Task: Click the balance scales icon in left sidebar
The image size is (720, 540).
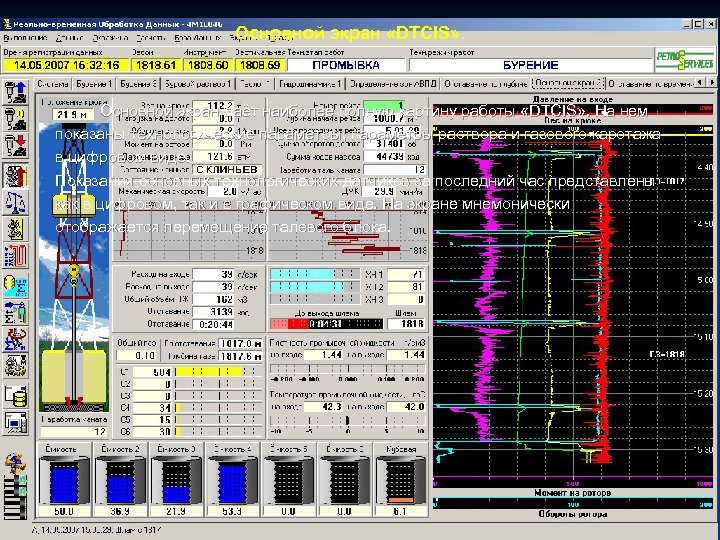Action: tap(15, 200)
